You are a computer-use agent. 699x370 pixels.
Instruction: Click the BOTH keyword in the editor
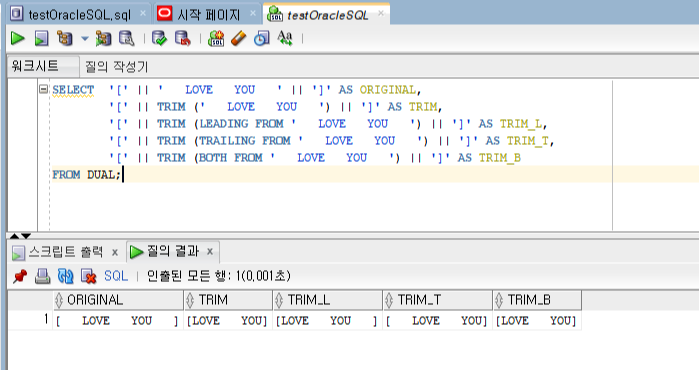click(x=213, y=157)
